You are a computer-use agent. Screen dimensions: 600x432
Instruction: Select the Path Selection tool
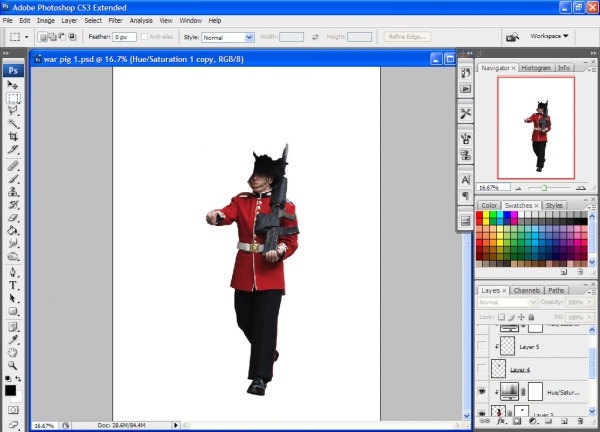(x=13, y=298)
